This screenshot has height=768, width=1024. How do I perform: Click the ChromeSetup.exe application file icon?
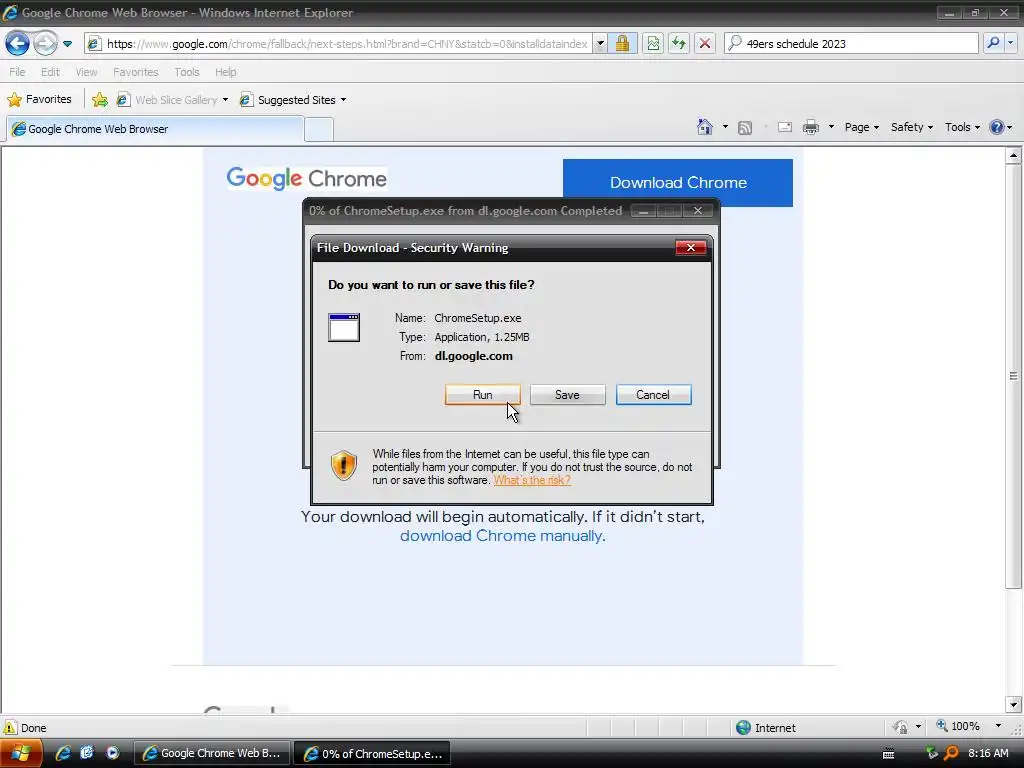click(x=344, y=328)
